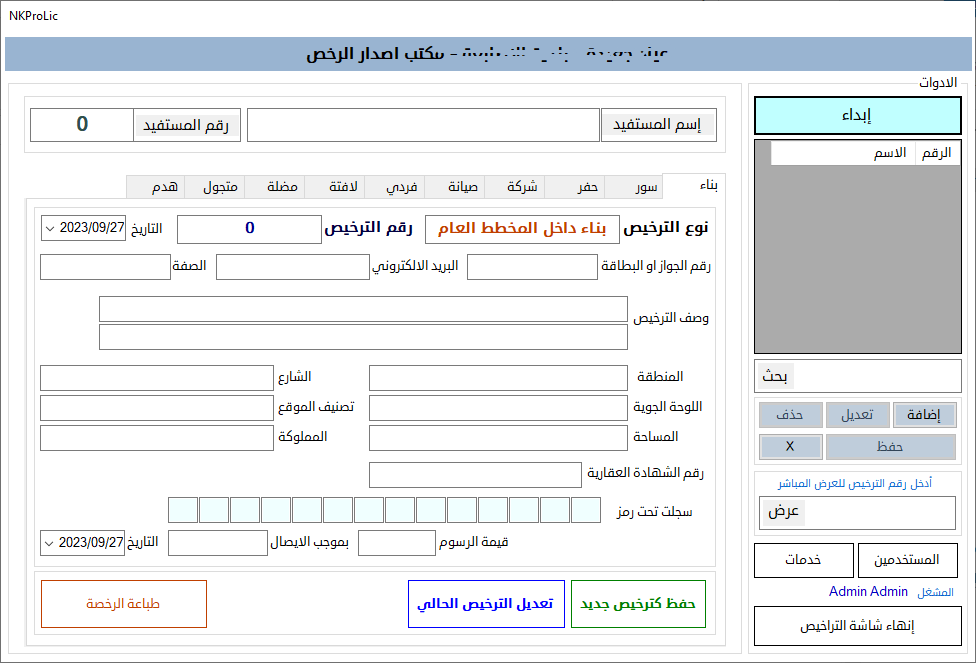Viewport: 976px width, 663px height.
Task: Select the هدم tab
Action: click(x=156, y=187)
